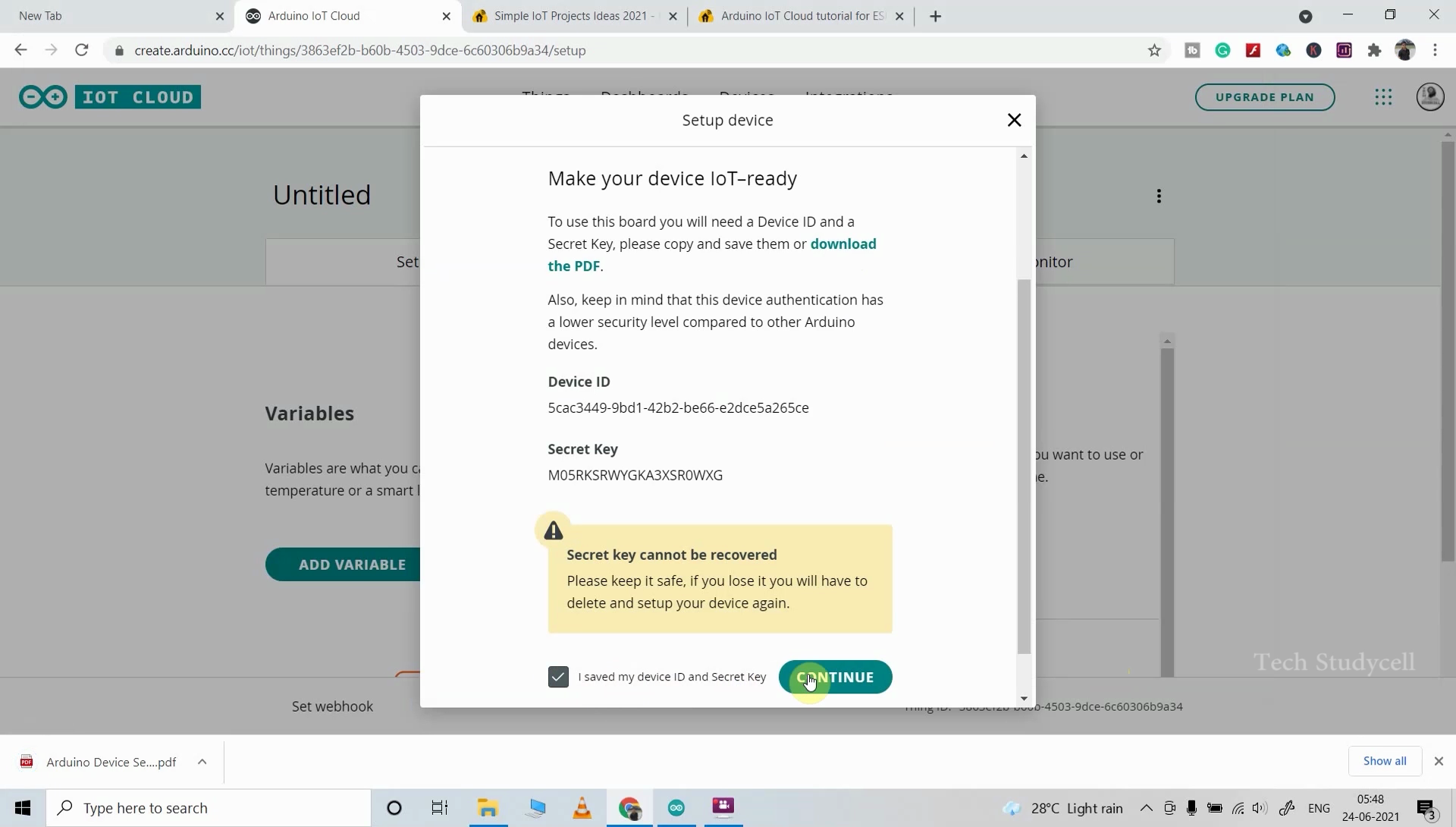Click the Device ID value text

click(678, 407)
